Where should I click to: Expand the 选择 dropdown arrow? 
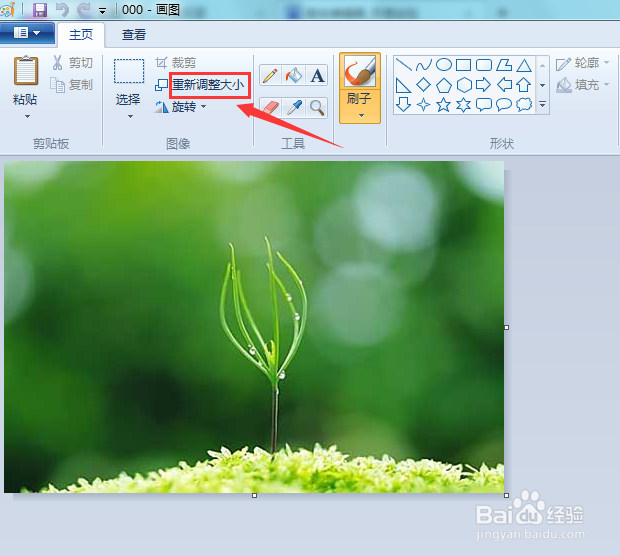(x=130, y=116)
